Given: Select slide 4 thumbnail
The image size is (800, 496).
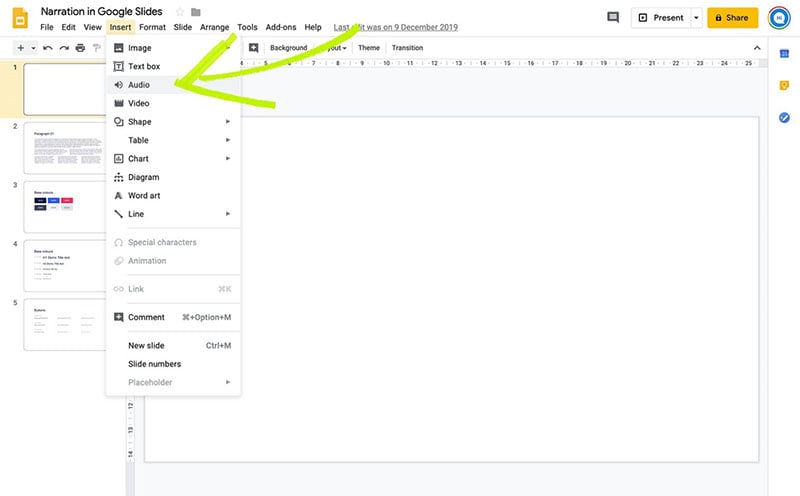Looking at the screenshot, I should pyautogui.click(x=65, y=265).
